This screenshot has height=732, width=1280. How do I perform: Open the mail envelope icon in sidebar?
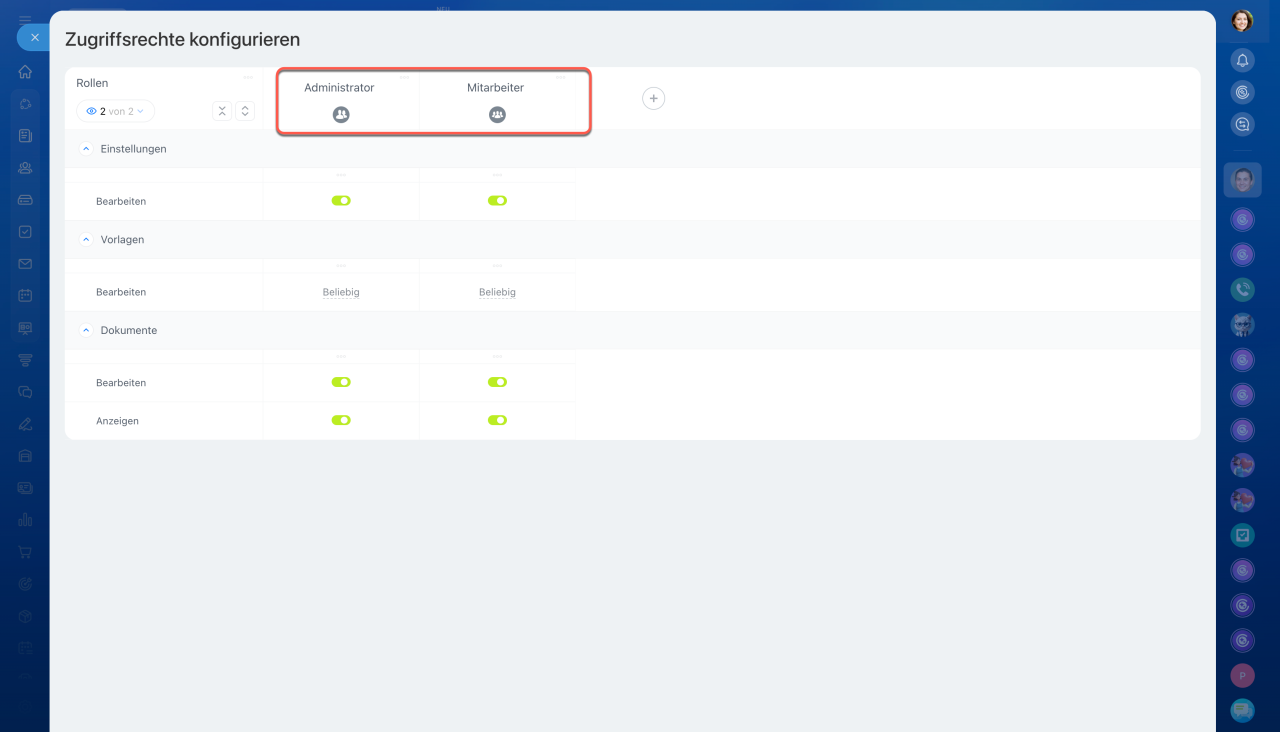[25, 264]
